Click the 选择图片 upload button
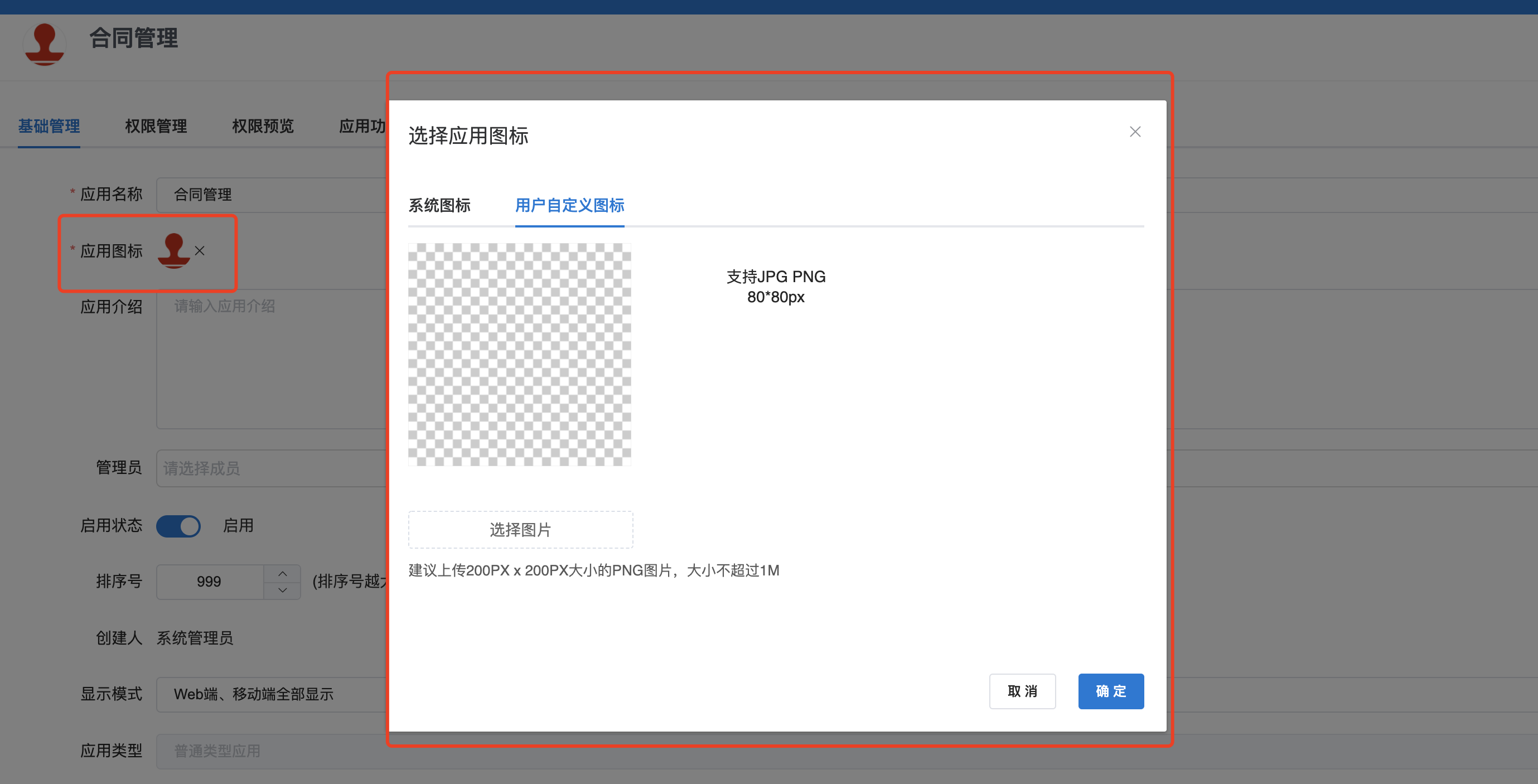This screenshot has height=784, width=1538. tap(520, 530)
